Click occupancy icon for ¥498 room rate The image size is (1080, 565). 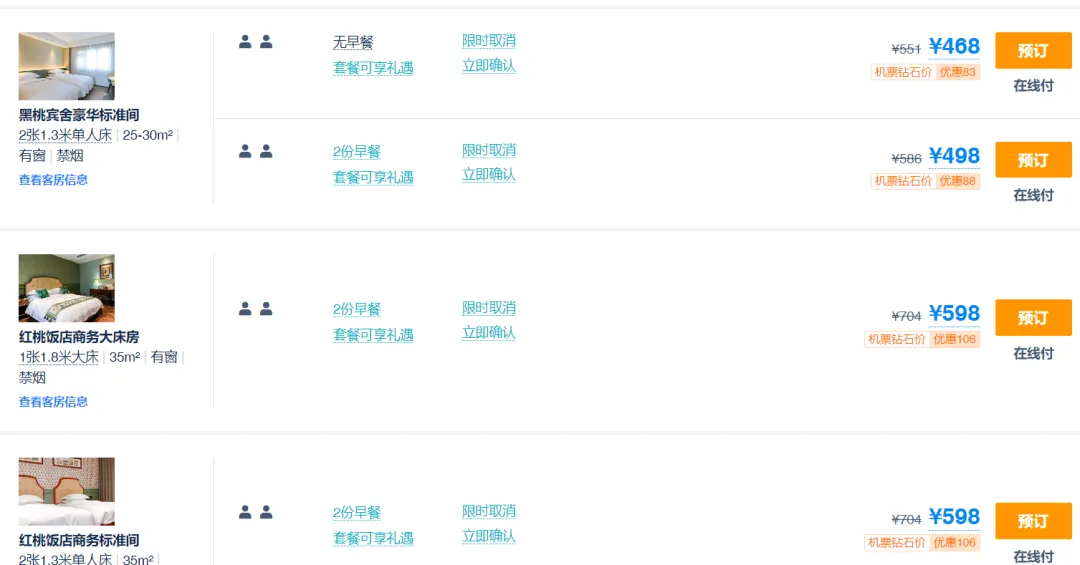pos(255,151)
